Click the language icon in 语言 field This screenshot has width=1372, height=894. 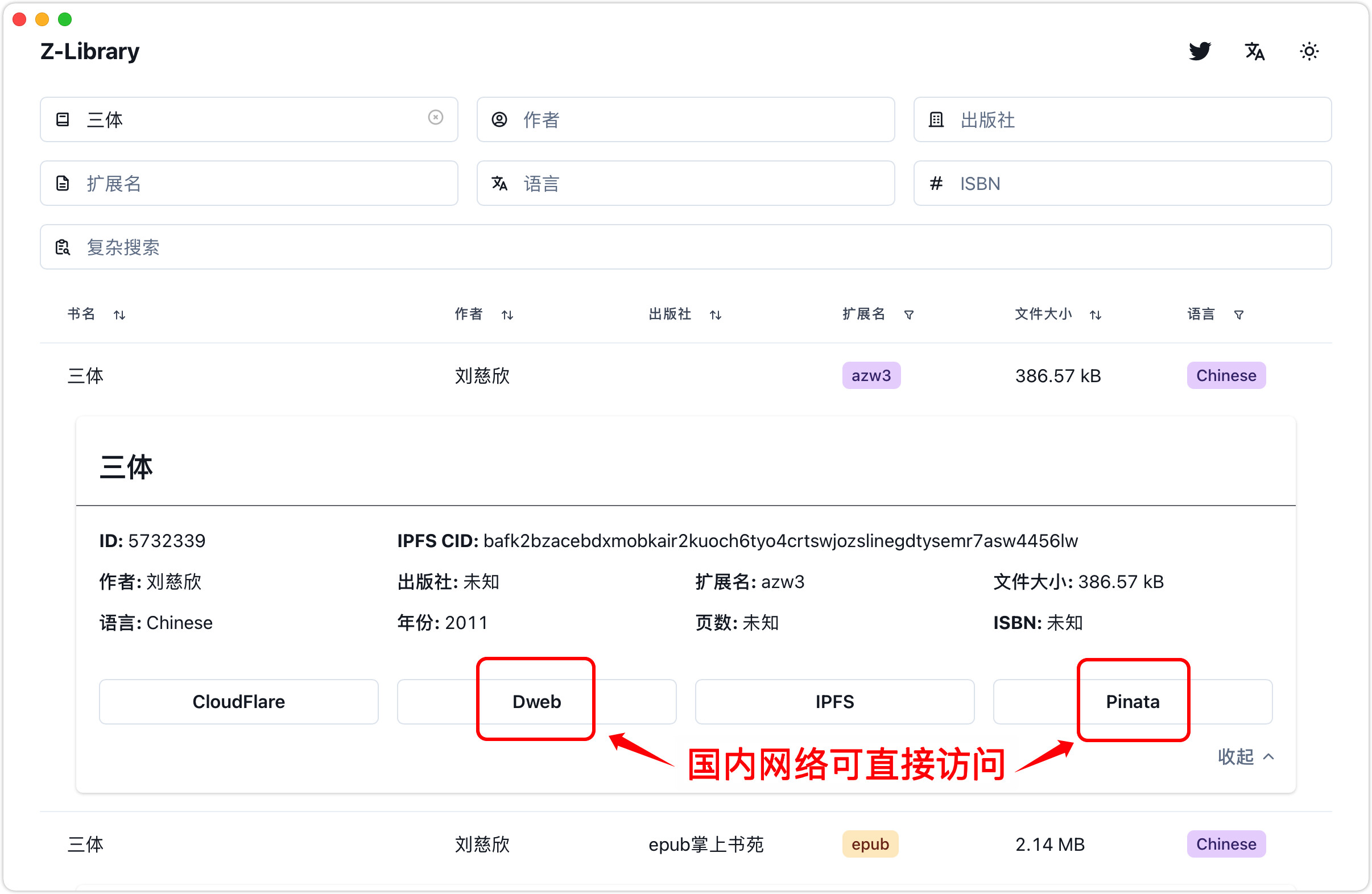click(499, 183)
